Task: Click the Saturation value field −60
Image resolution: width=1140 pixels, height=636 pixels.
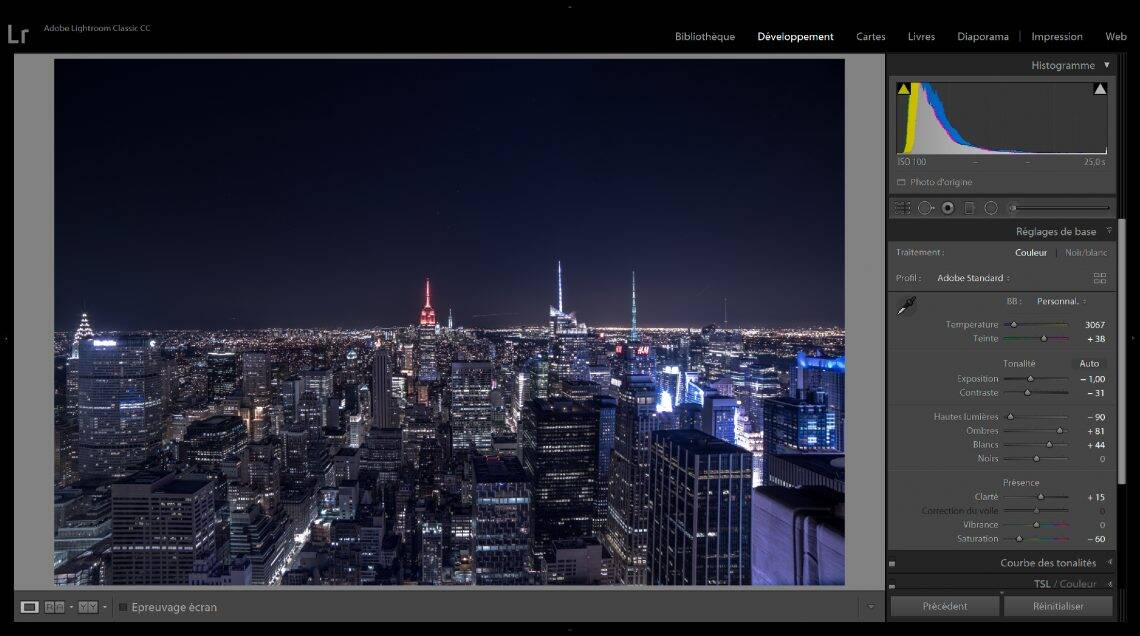Action: [x=1096, y=539]
